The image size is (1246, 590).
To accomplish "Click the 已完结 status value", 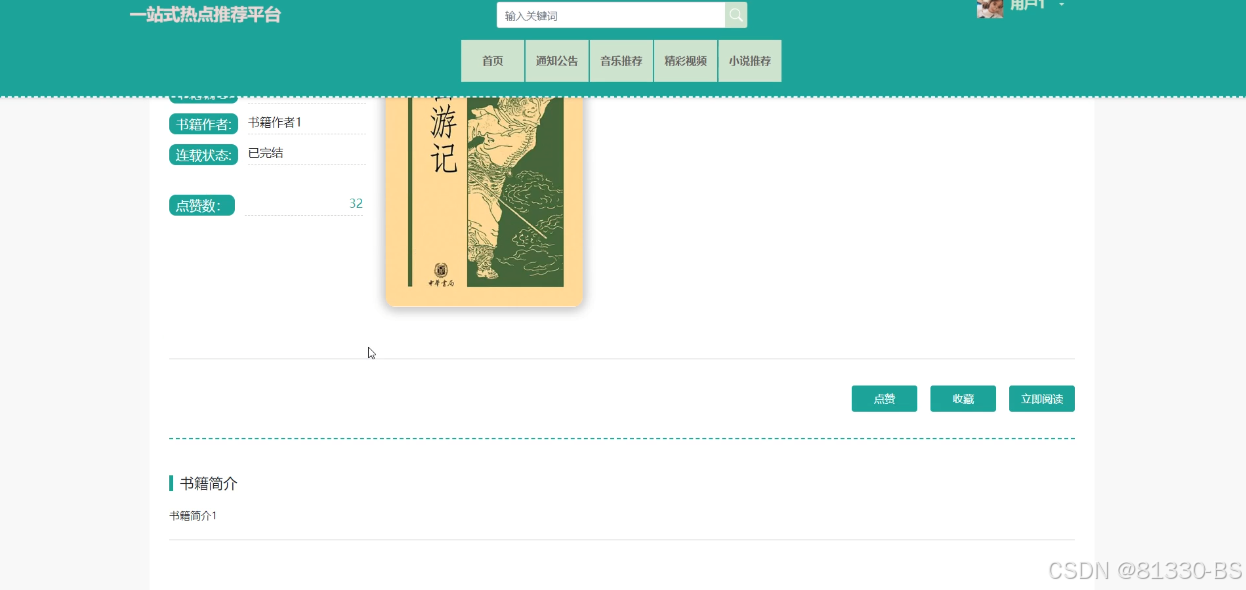I will [x=266, y=153].
